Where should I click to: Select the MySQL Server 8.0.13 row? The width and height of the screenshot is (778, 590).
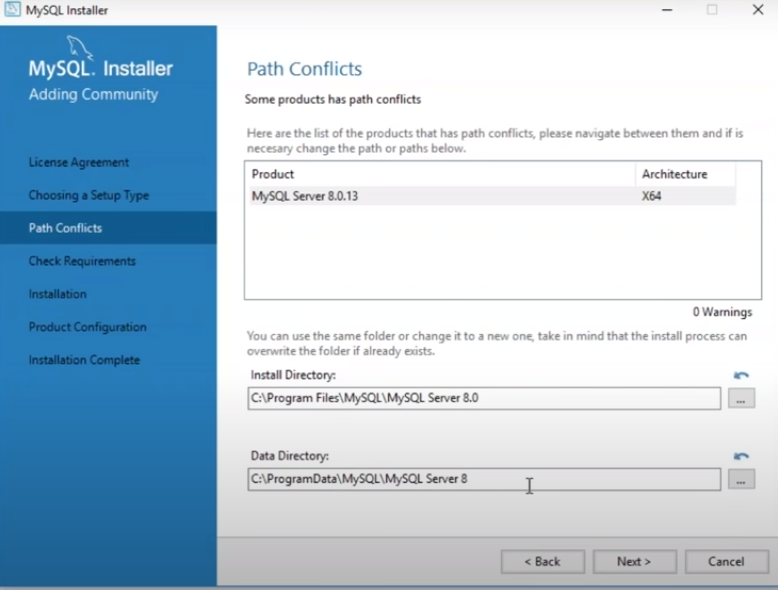(440, 196)
